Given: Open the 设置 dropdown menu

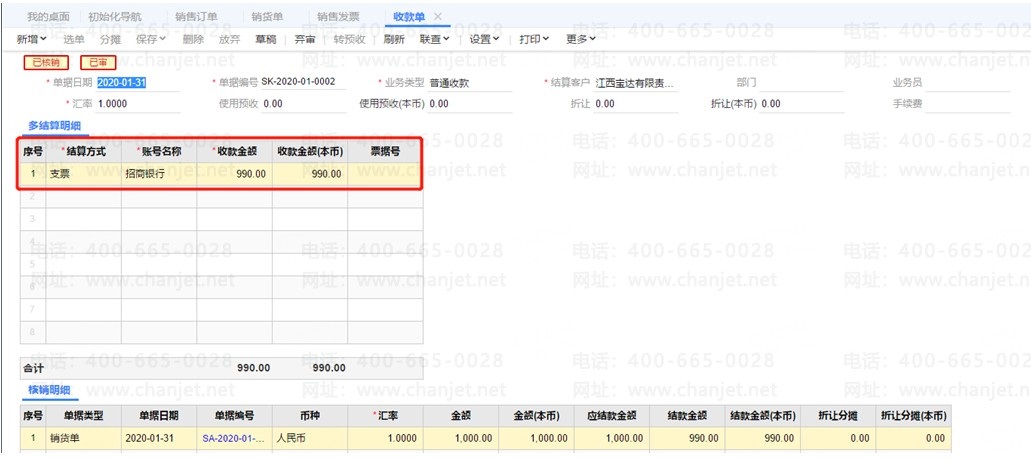Looking at the screenshot, I should [x=484, y=39].
